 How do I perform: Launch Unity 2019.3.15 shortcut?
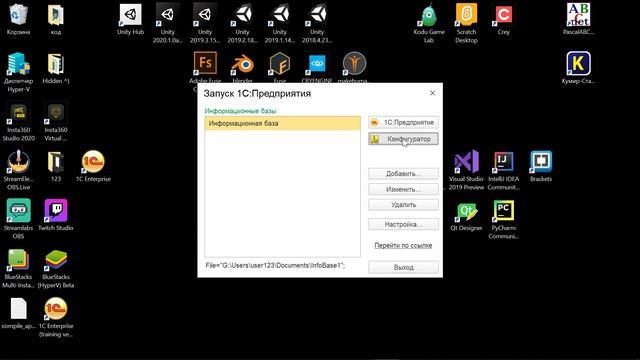pos(205,24)
